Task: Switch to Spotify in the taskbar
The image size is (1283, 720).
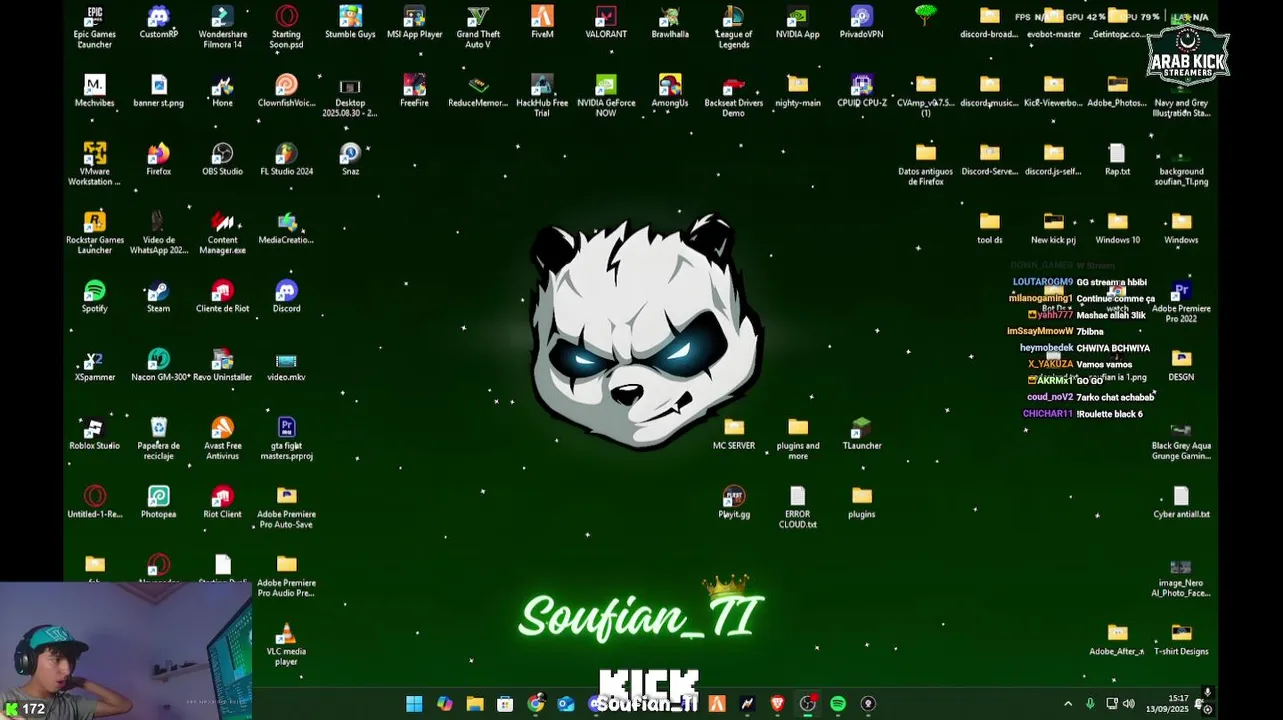Action: (838, 704)
